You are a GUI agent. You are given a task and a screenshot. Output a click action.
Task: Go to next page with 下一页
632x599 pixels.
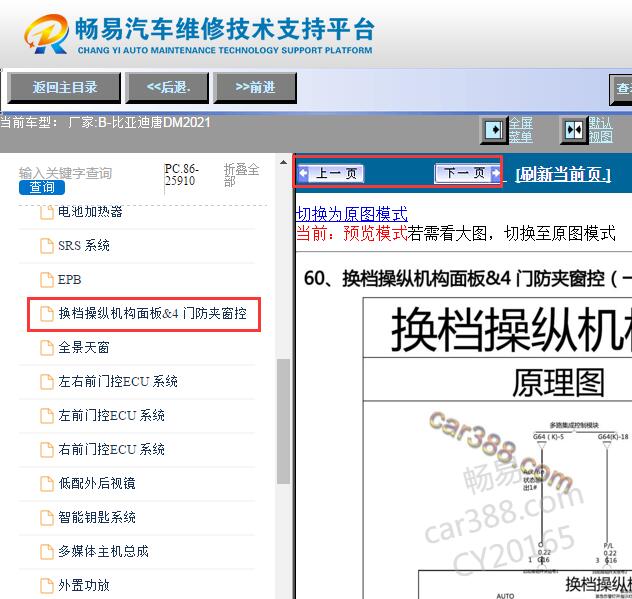[x=468, y=173]
